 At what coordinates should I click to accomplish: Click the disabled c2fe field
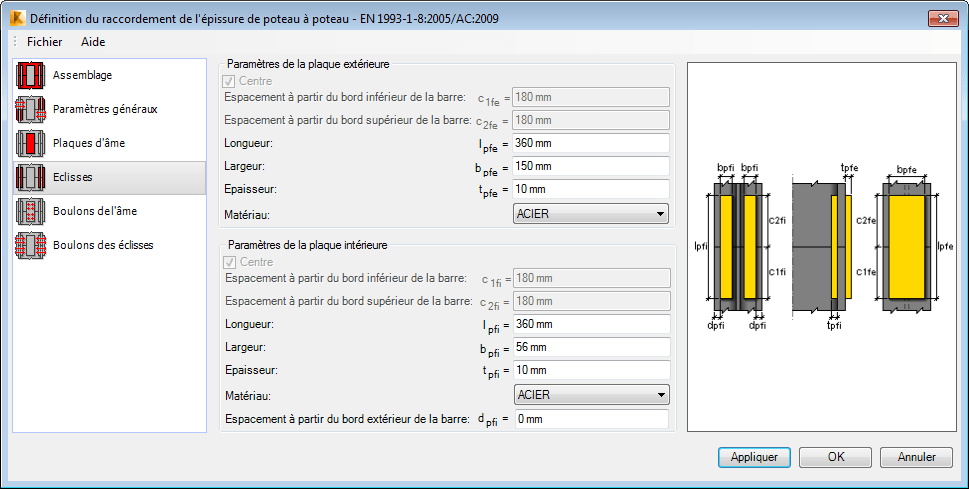click(x=591, y=120)
